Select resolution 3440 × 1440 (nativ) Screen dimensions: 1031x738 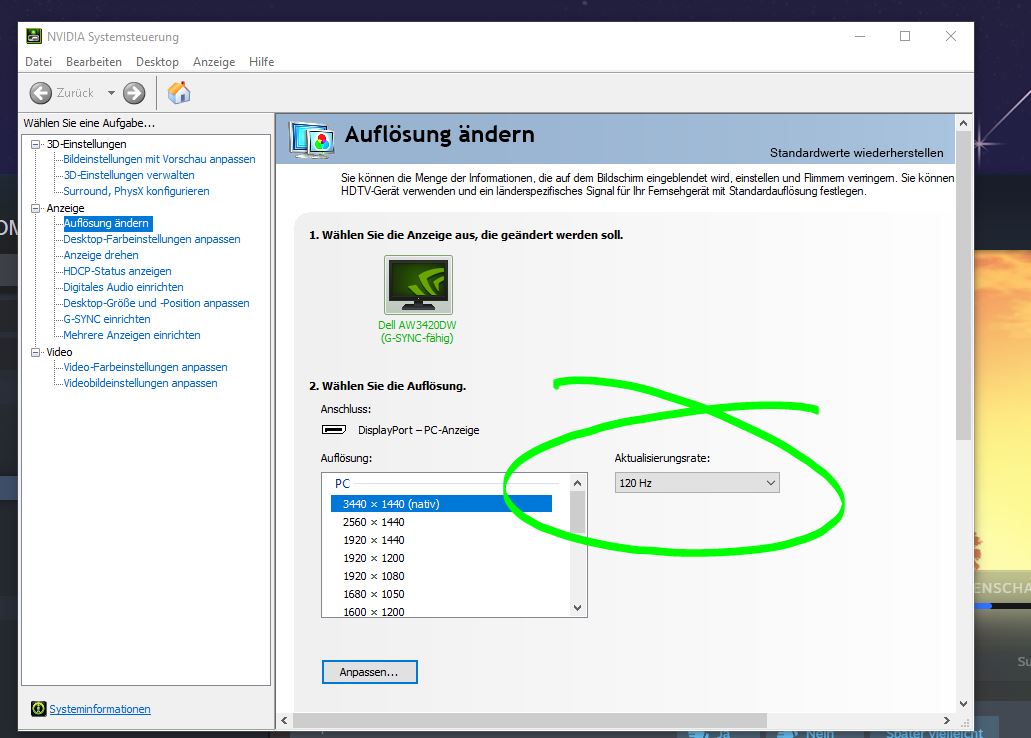pos(441,504)
